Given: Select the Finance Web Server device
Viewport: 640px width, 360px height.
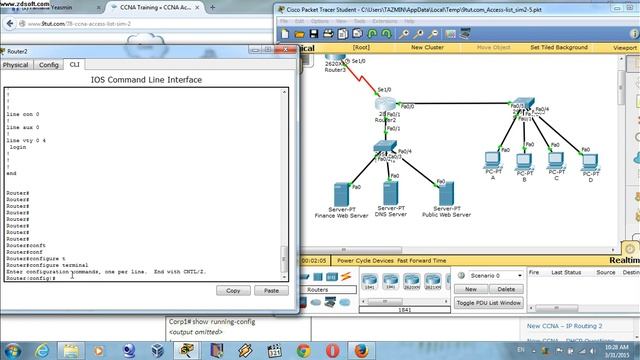Looking at the screenshot, I should point(341,195).
